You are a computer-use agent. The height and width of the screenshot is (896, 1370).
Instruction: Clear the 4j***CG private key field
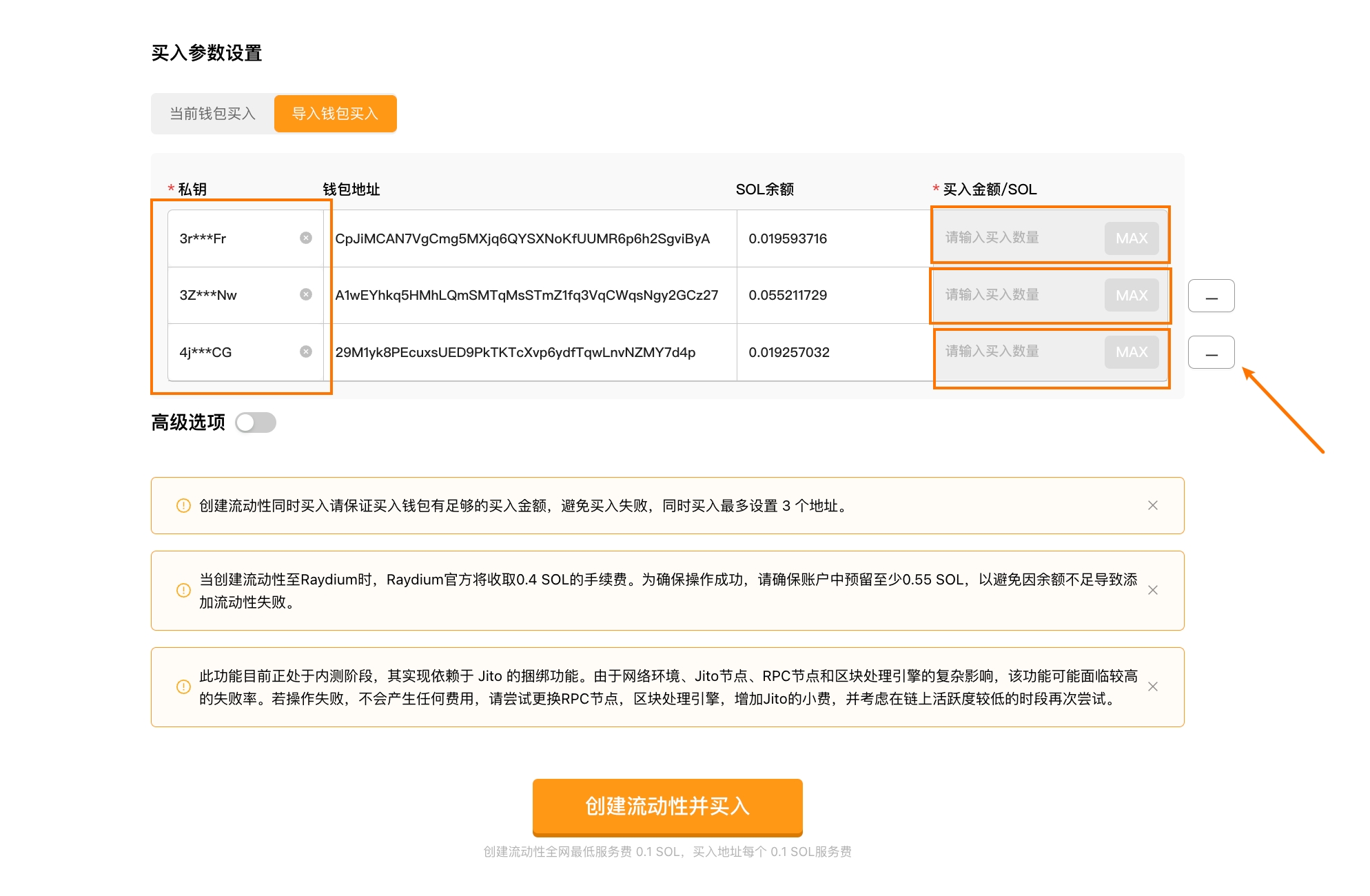click(306, 352)
